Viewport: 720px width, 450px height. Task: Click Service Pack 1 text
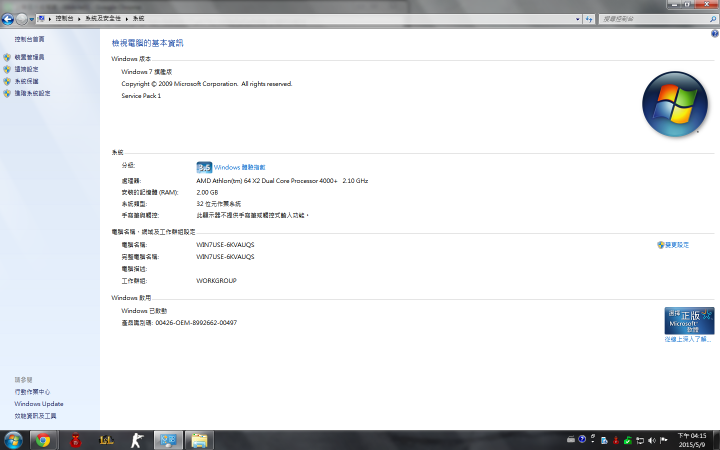click(x=141, y=96)
